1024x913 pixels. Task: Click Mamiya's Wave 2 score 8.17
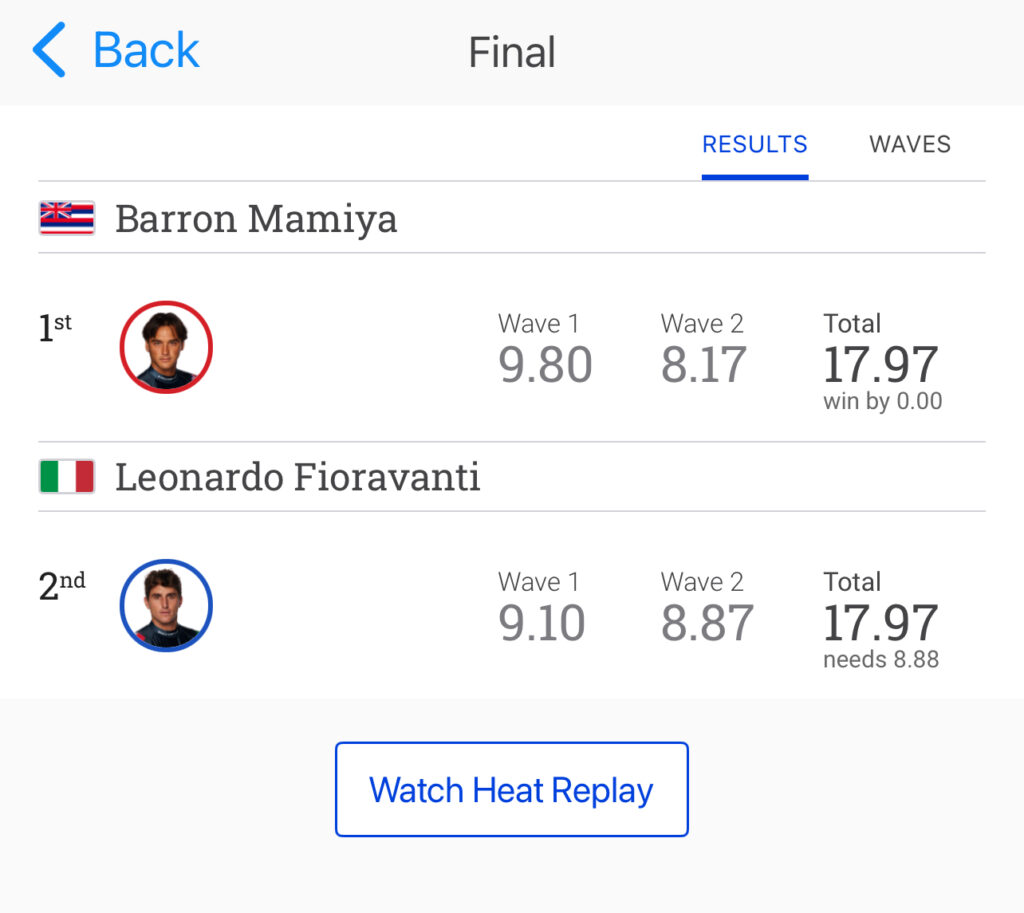(x=703, y=365)
